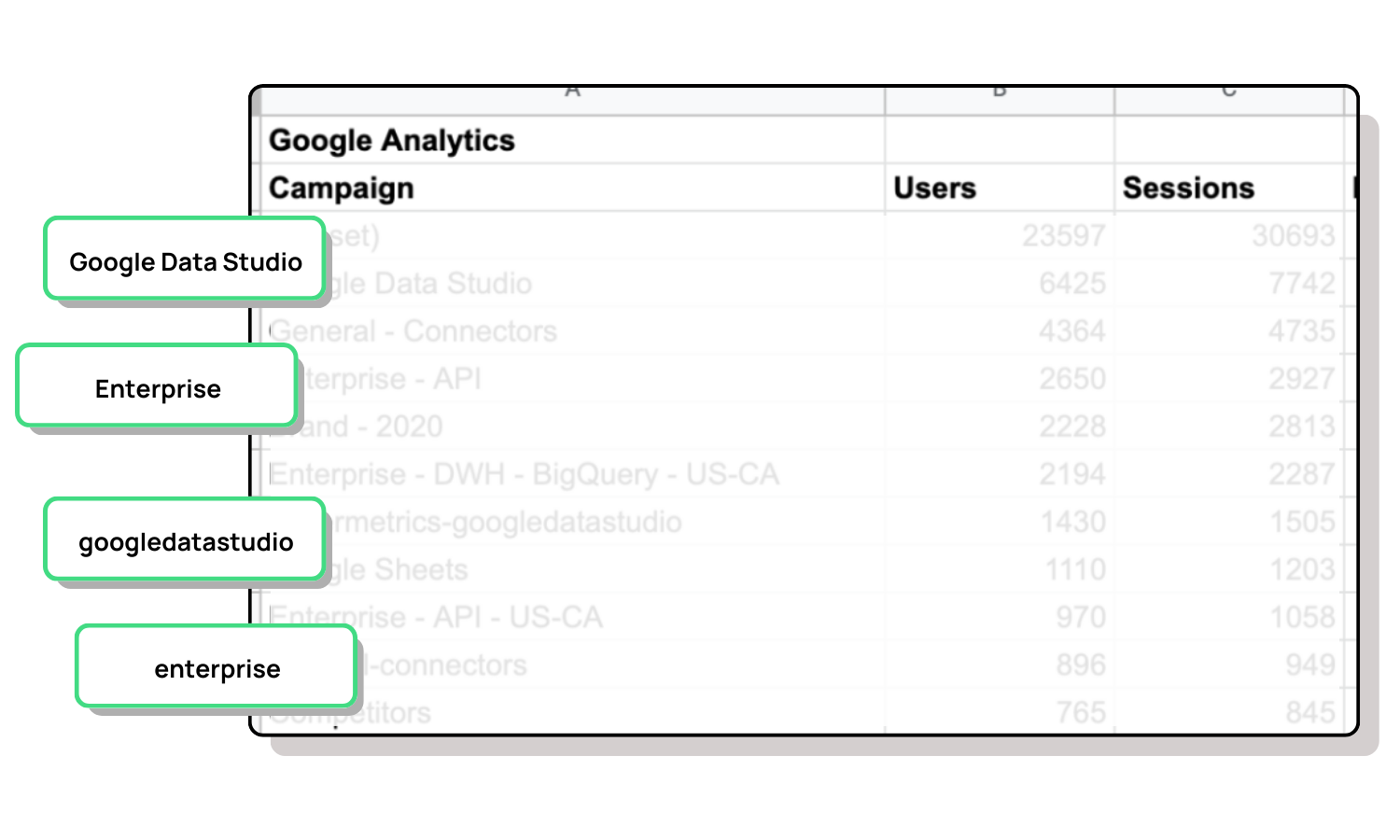This screenshot has height=840, width=1400.
Task: Click the capitalized "Enterprise" tag
Action: pyautogui.click(x=158, y=388)
